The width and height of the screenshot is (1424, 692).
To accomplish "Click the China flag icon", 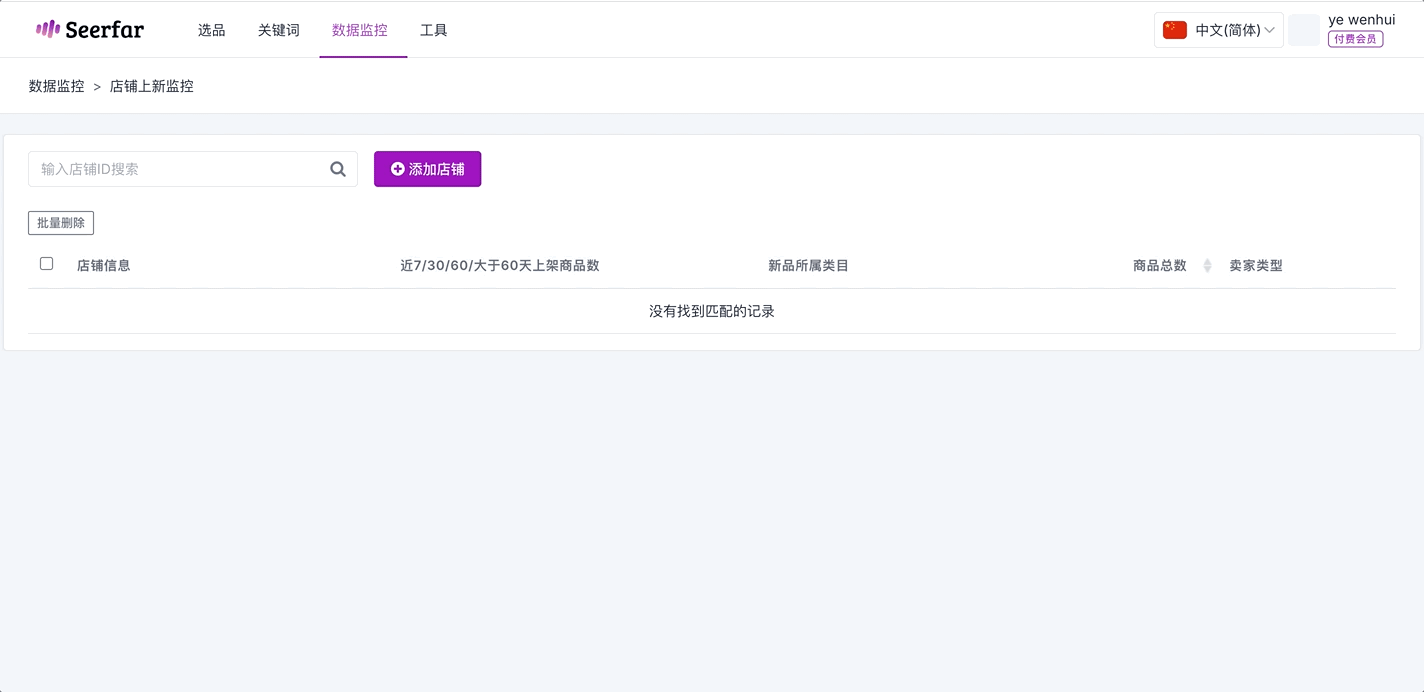I will pos(1175,30).
